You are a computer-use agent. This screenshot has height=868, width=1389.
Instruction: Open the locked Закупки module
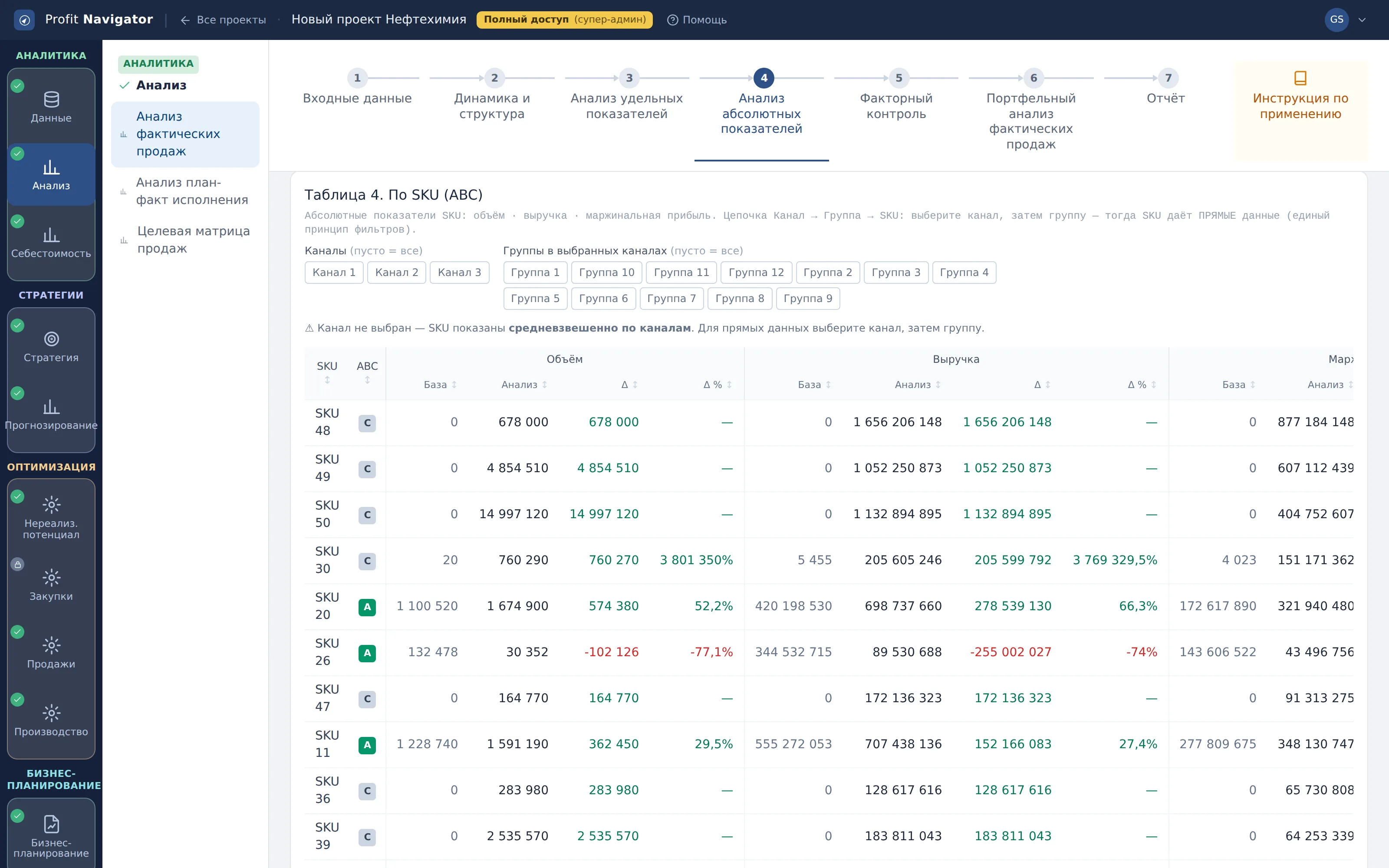51,585
